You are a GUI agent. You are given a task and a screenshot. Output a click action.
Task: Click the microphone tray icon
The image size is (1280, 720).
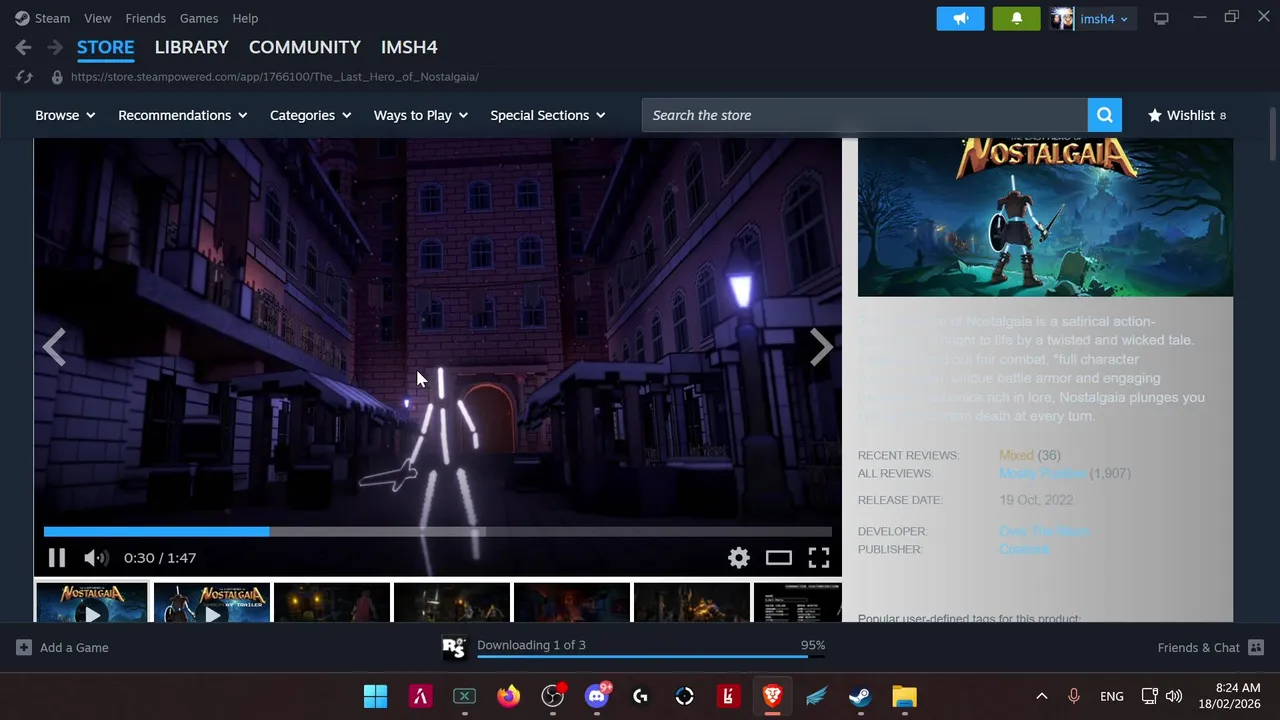click(1074, 696)
